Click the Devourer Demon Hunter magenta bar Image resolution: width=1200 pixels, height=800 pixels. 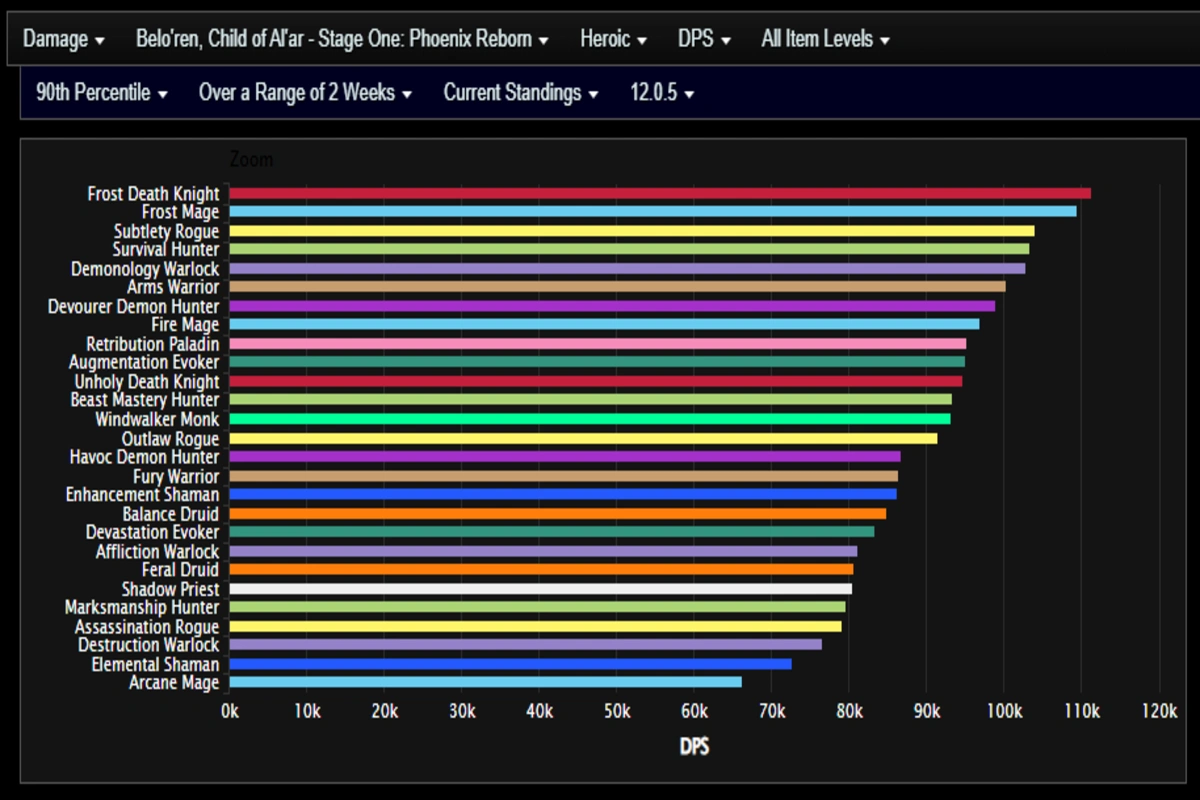point(612,306)
